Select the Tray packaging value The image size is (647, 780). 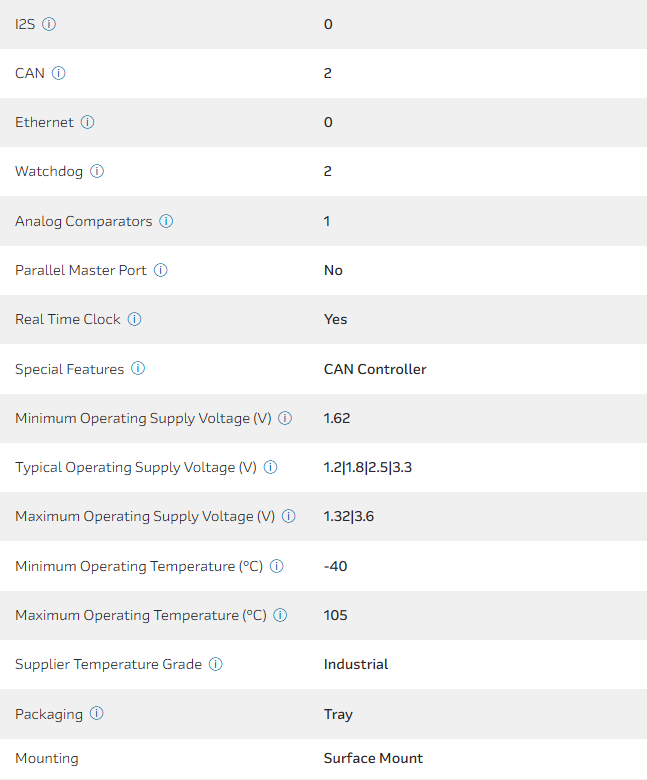[338, 714]
